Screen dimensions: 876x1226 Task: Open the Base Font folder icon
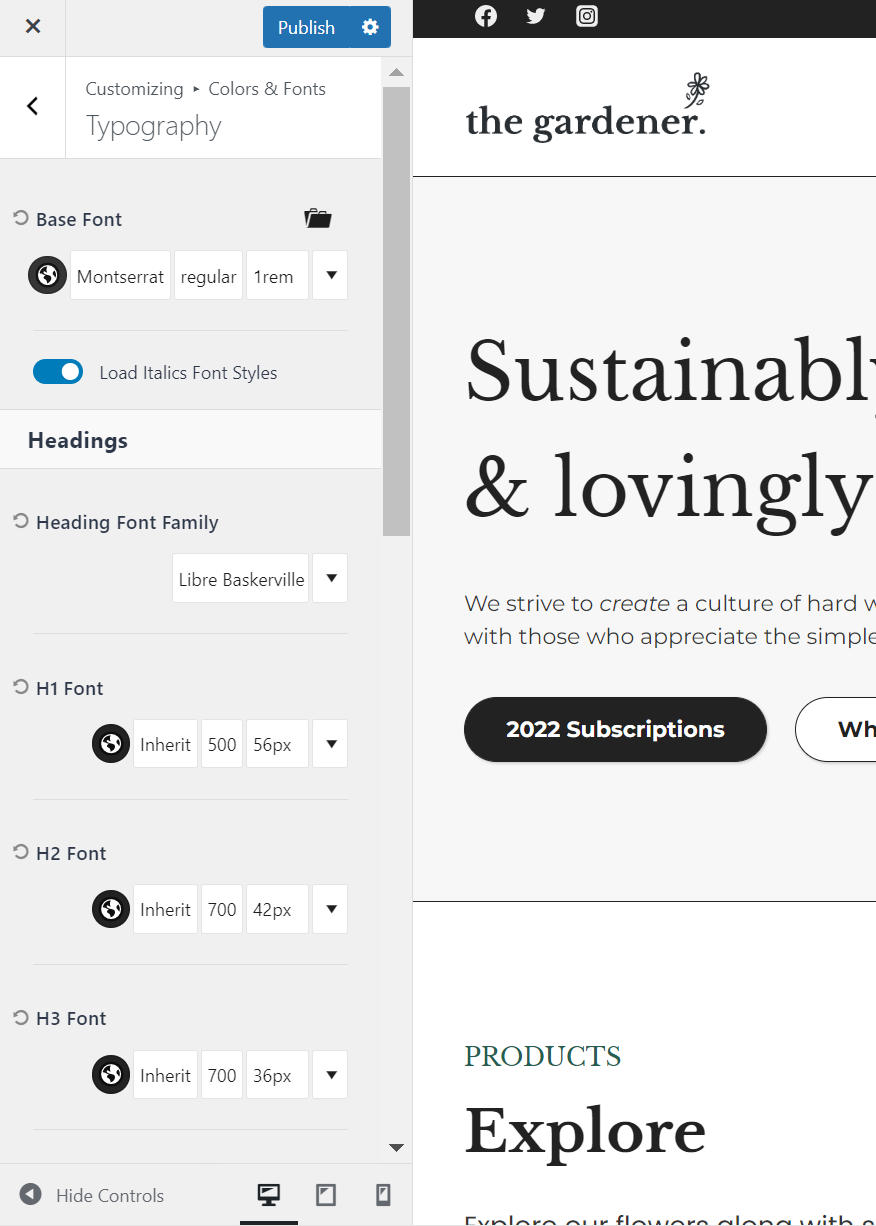click(318, 218)
